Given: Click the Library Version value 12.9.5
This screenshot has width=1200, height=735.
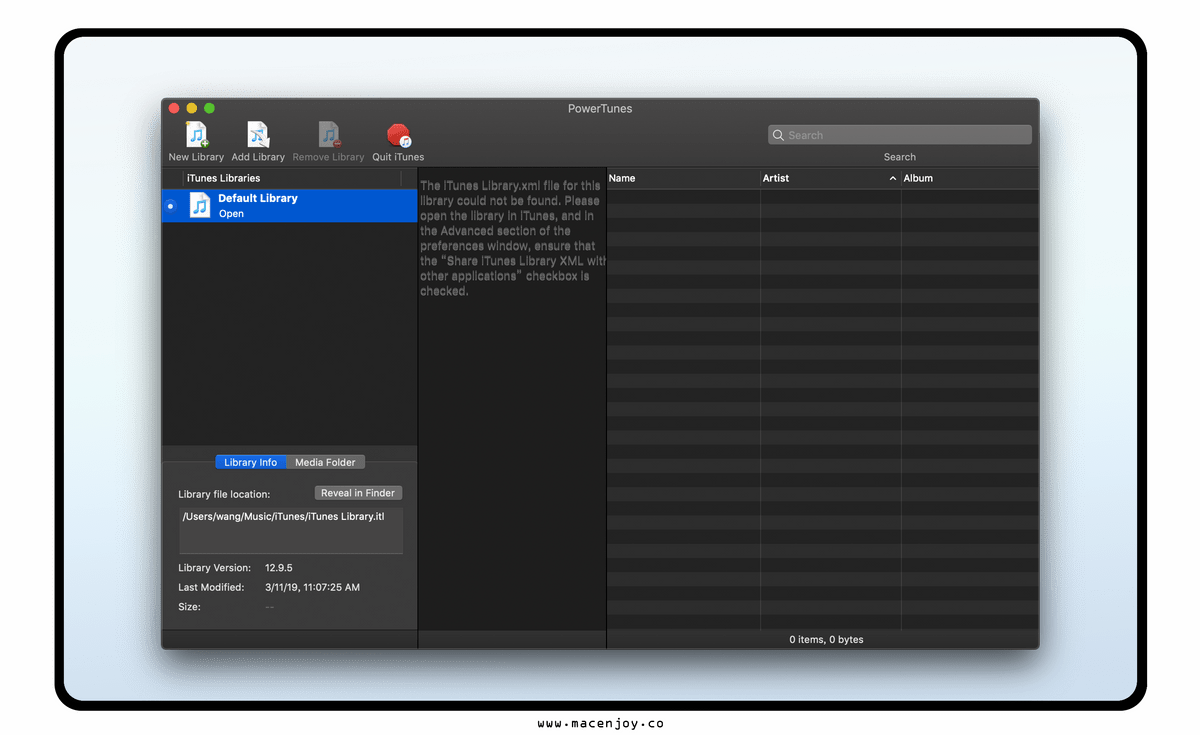Looking at the screenshot, I should pos(279,568).
